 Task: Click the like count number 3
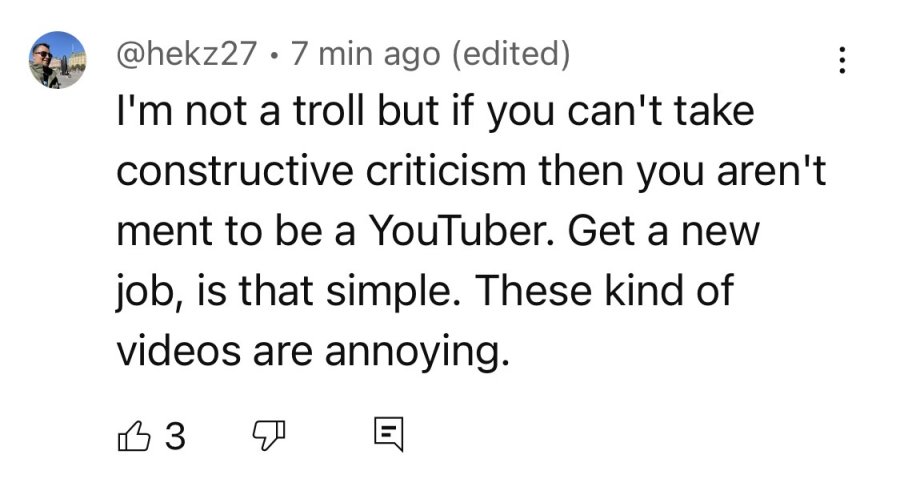tap(175, 436)
